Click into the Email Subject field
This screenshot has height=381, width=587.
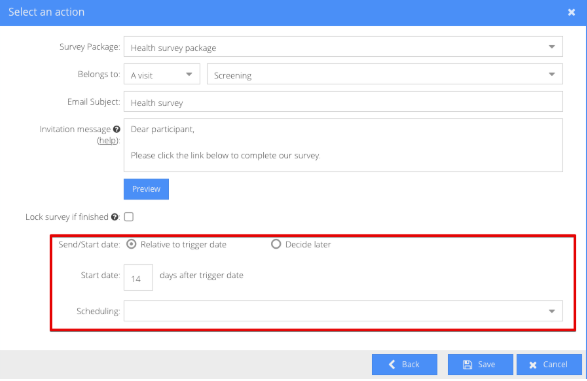point(343,101)
